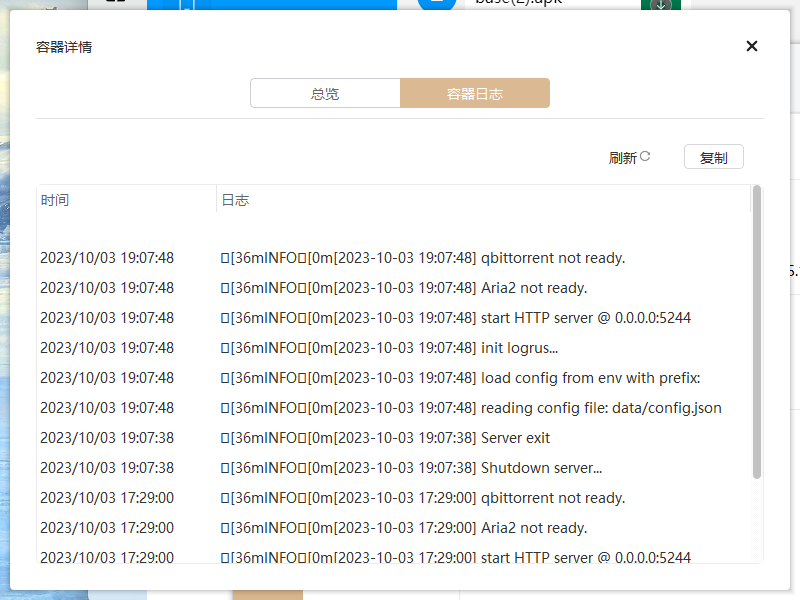Click the timestamp in the init logrus row
The width and height of the screenshot is (800, 600).
pyautogui.click(x=107, y=348)
